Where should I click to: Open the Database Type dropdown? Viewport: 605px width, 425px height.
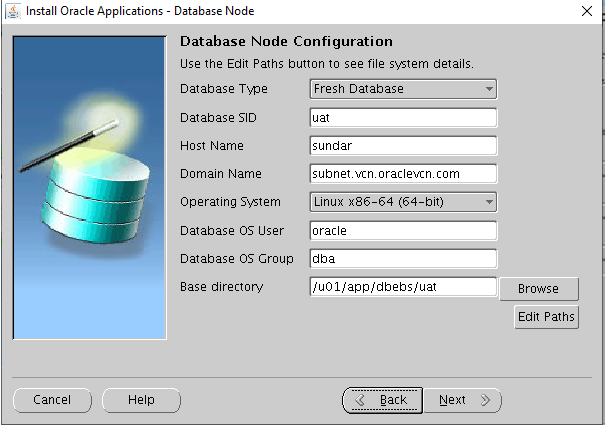point(403,89)
